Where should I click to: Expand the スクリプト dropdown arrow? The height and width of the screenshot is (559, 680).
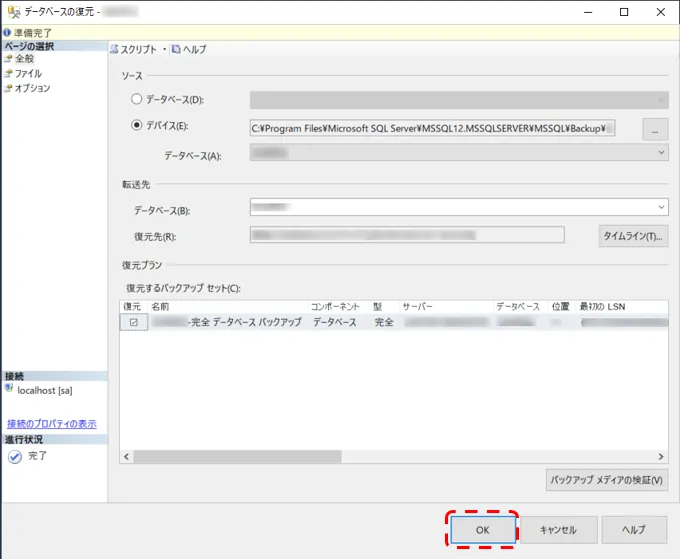coord(164,49)
